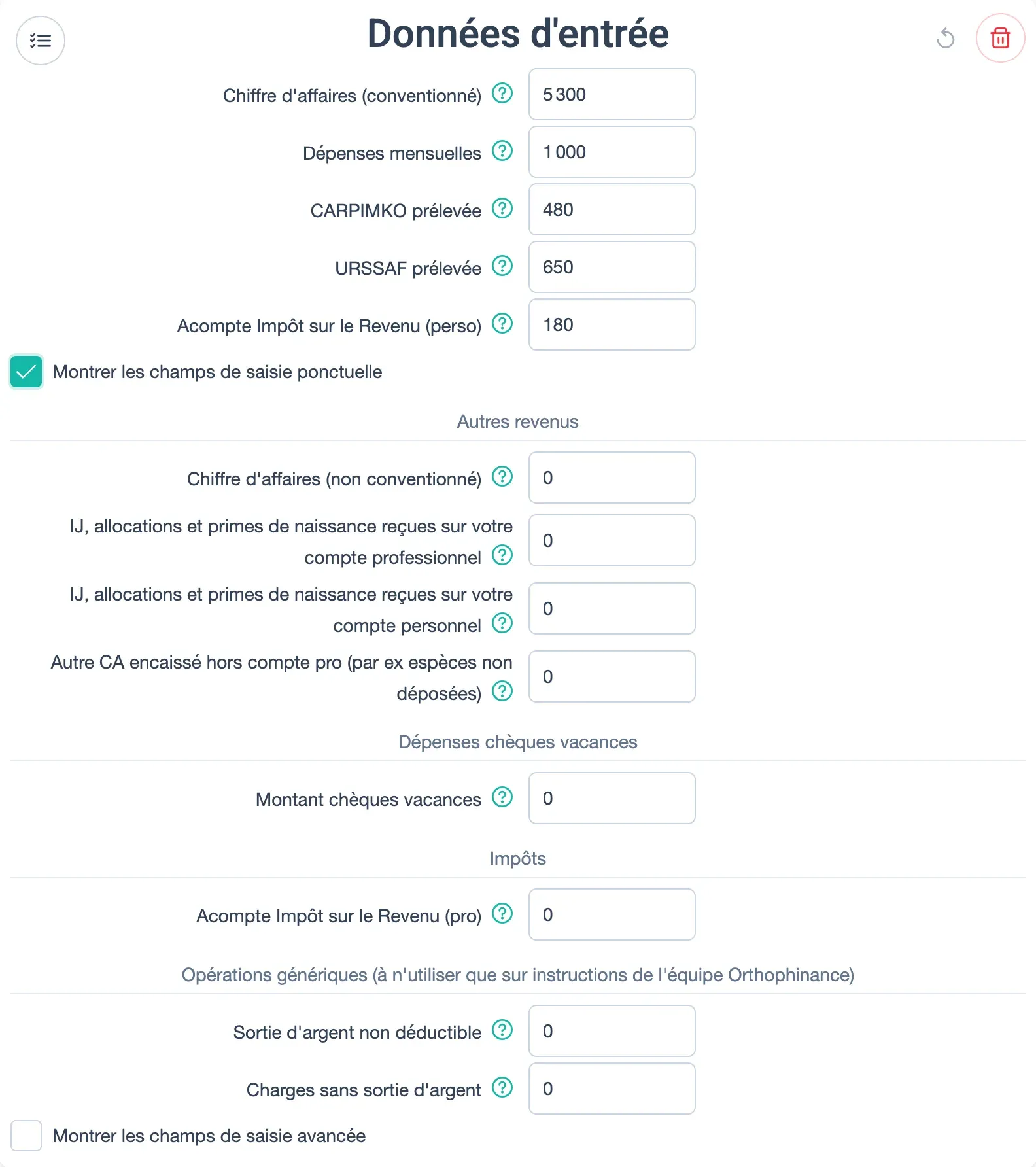Open CARPIMKO prélevée help icon

tap(502, 209)
